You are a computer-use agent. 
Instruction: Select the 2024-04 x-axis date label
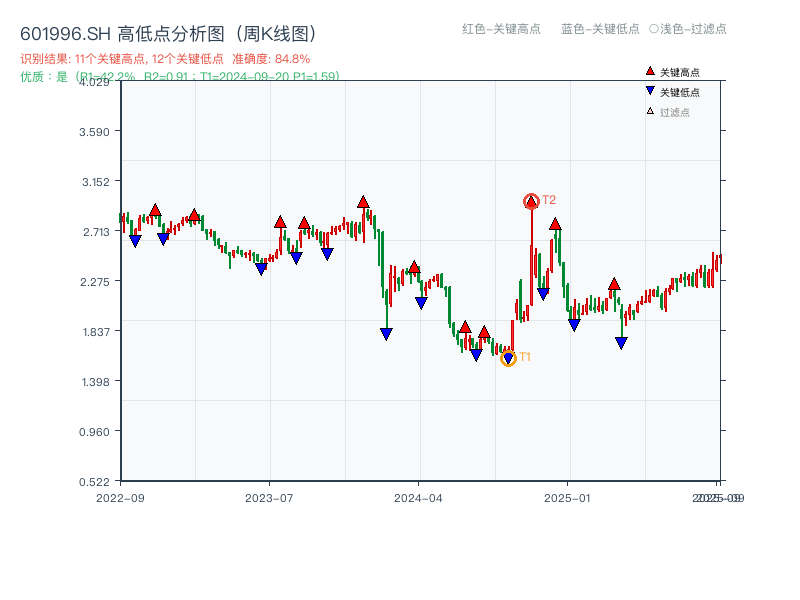pos(420,495)
